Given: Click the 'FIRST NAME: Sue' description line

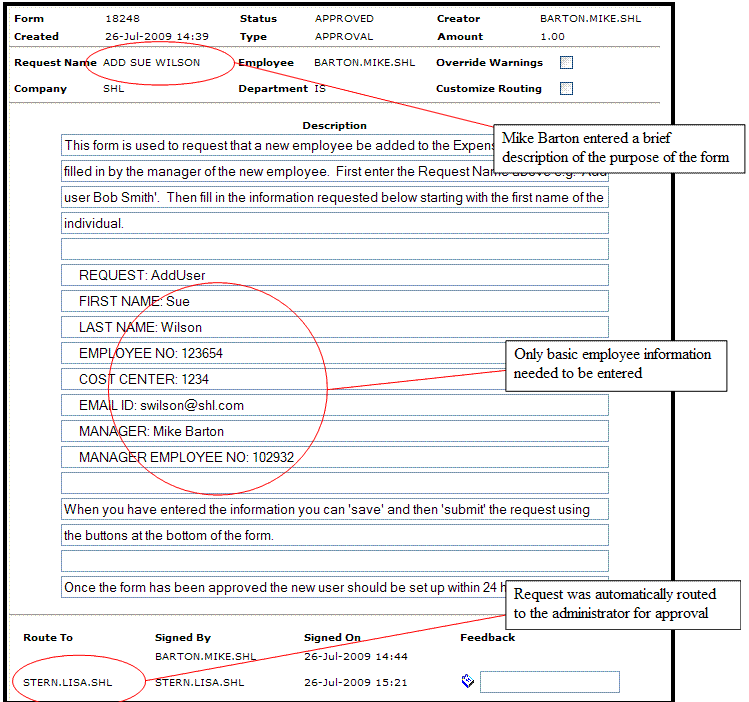Looking at the screenshot, I should 334,301.
